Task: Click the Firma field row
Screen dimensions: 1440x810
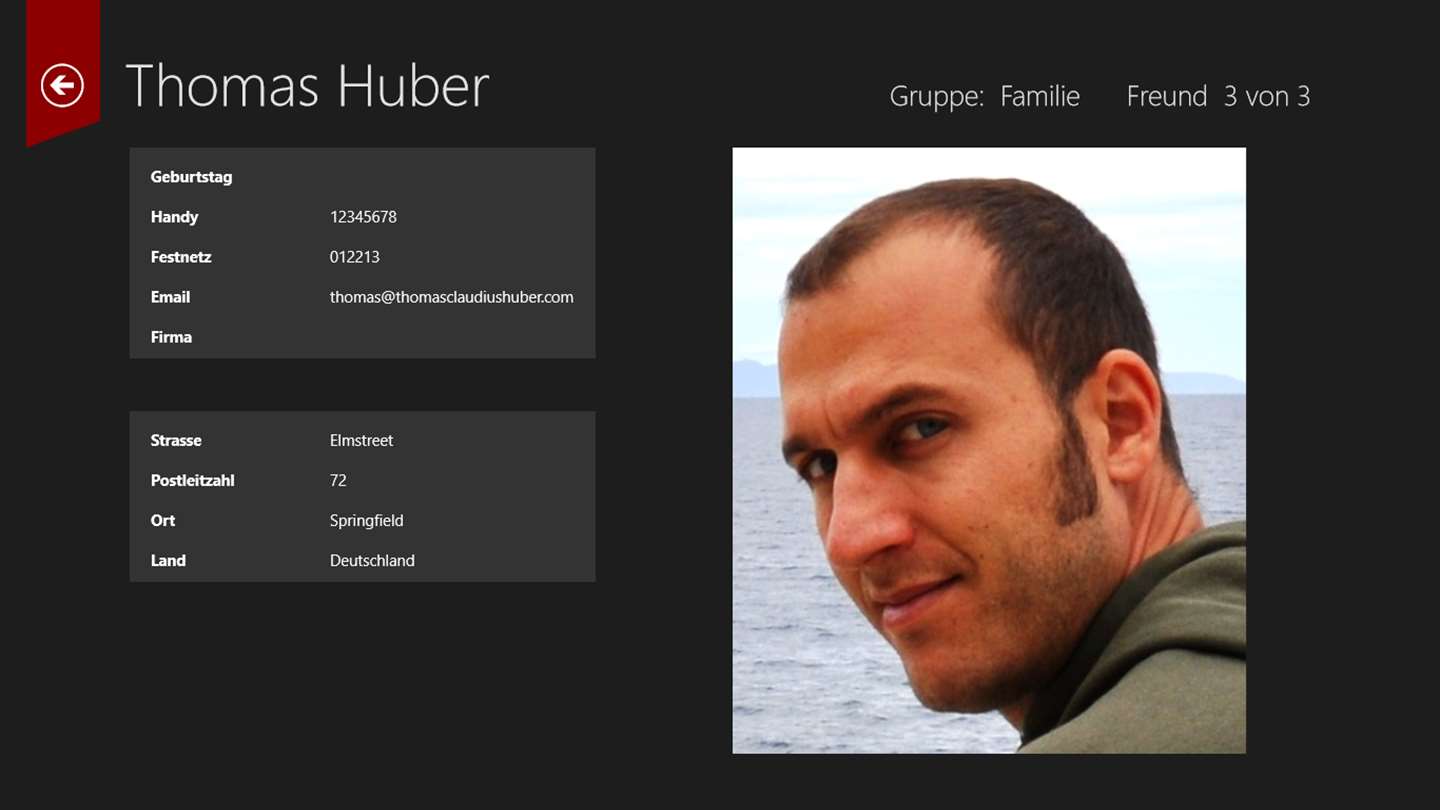Action: click(362, 337)
